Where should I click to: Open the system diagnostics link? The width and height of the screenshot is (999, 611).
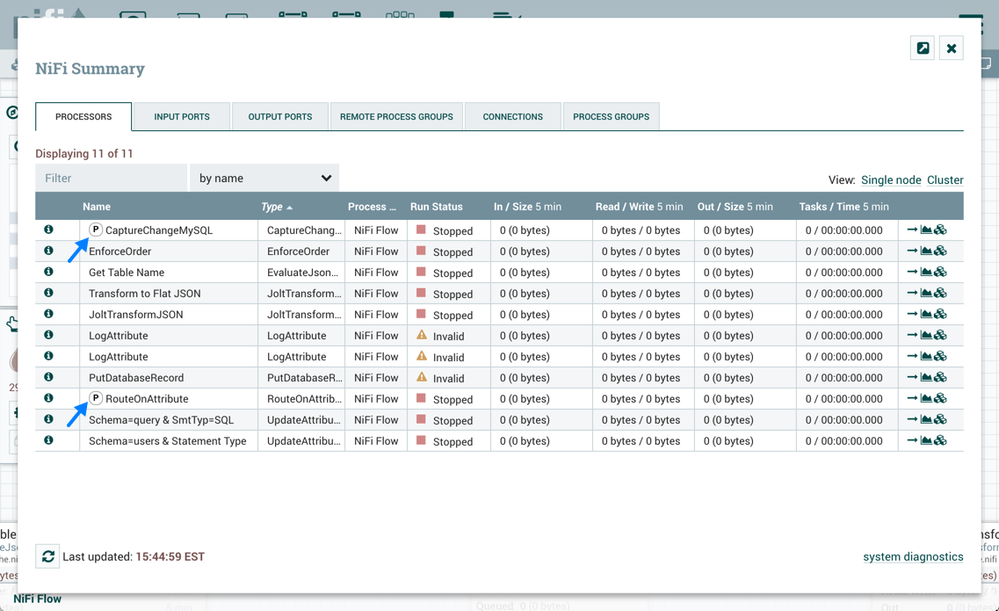[x=912, y=557]
